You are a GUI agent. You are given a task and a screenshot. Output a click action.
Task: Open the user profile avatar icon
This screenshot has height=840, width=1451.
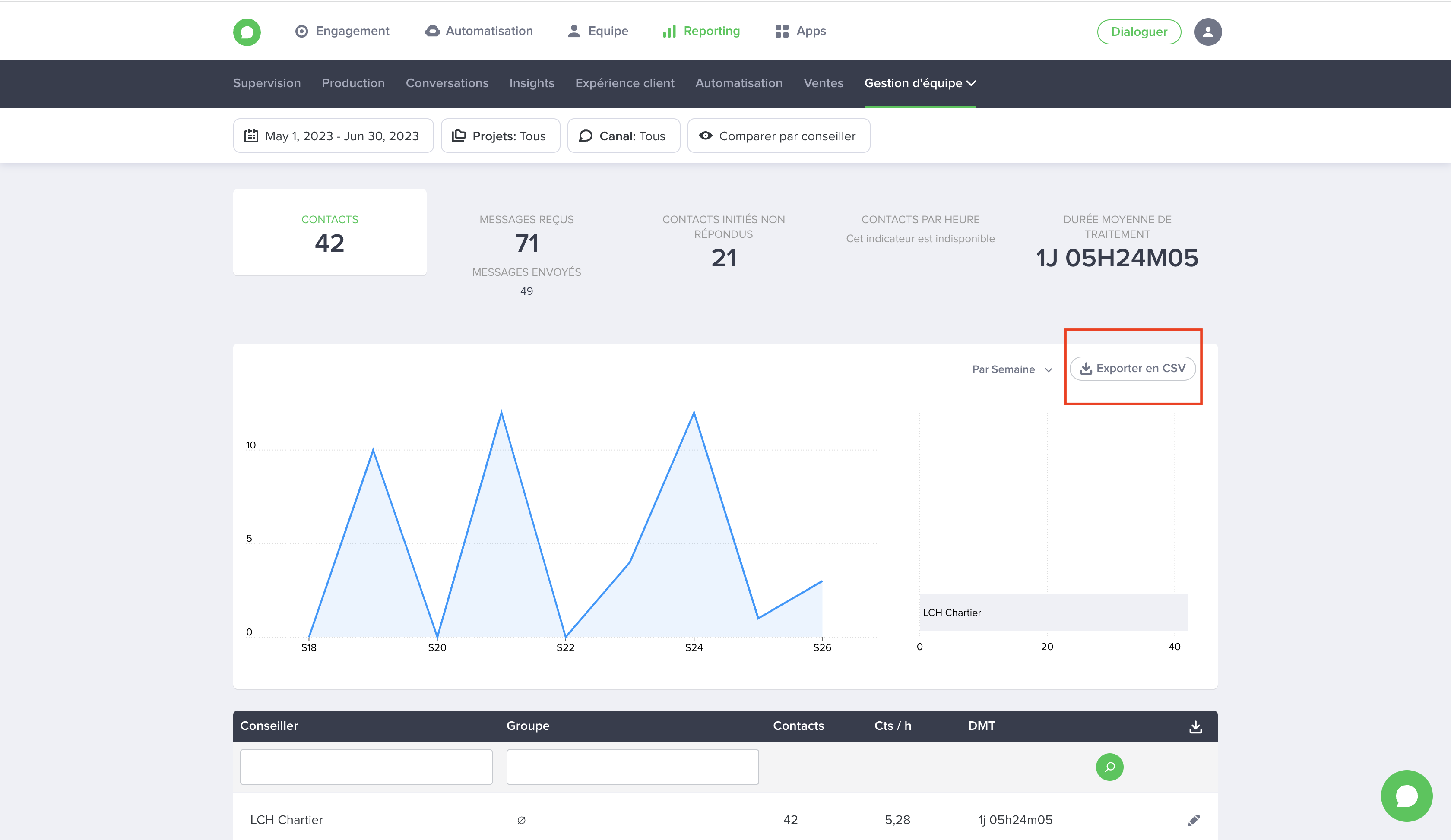(x=1207, y=32)
